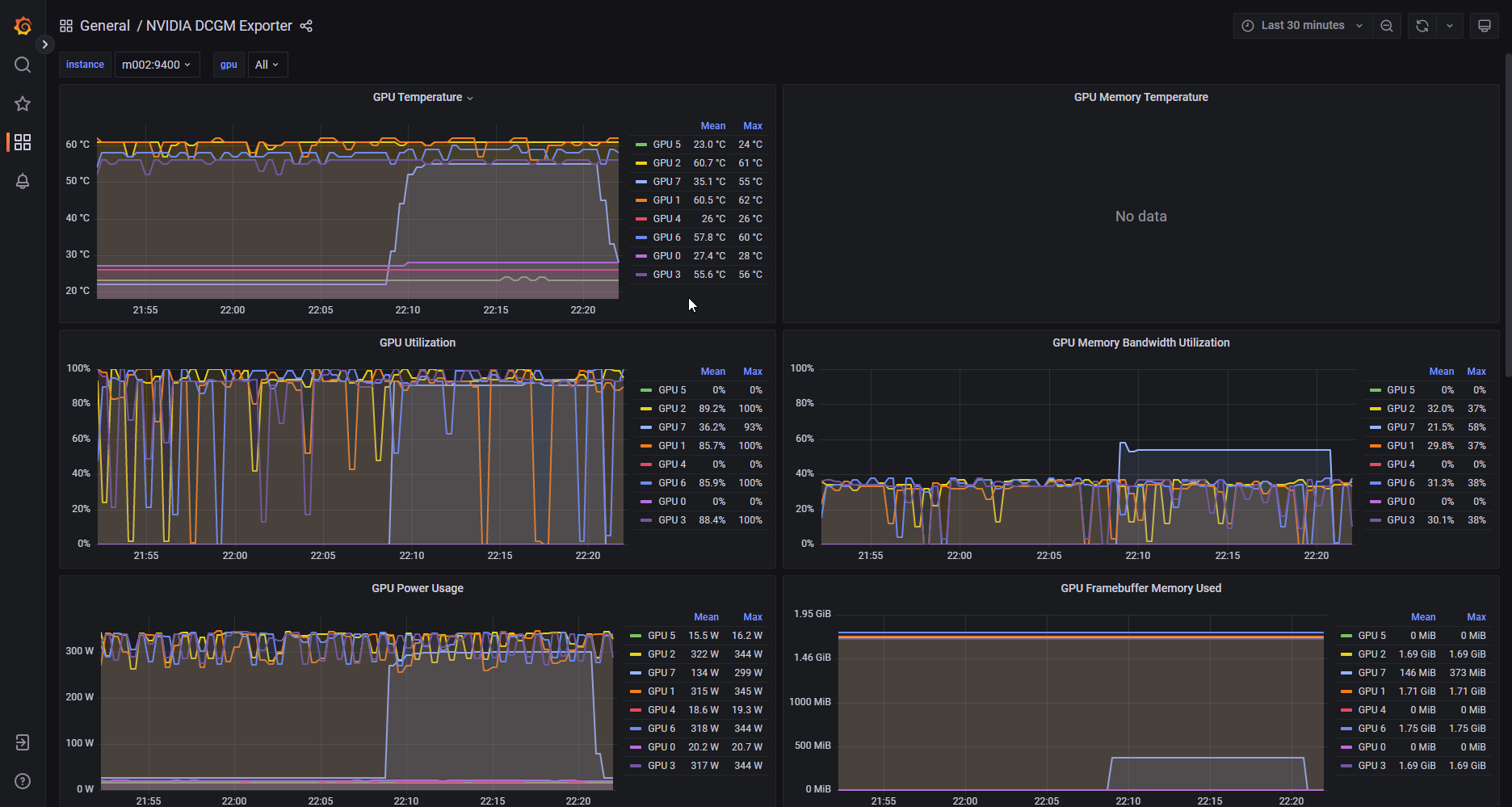Screen dimensions: 1512x807
Task: Change GPU 0 color in Memory Bandwidth legend
Action: coord(1375,502)
